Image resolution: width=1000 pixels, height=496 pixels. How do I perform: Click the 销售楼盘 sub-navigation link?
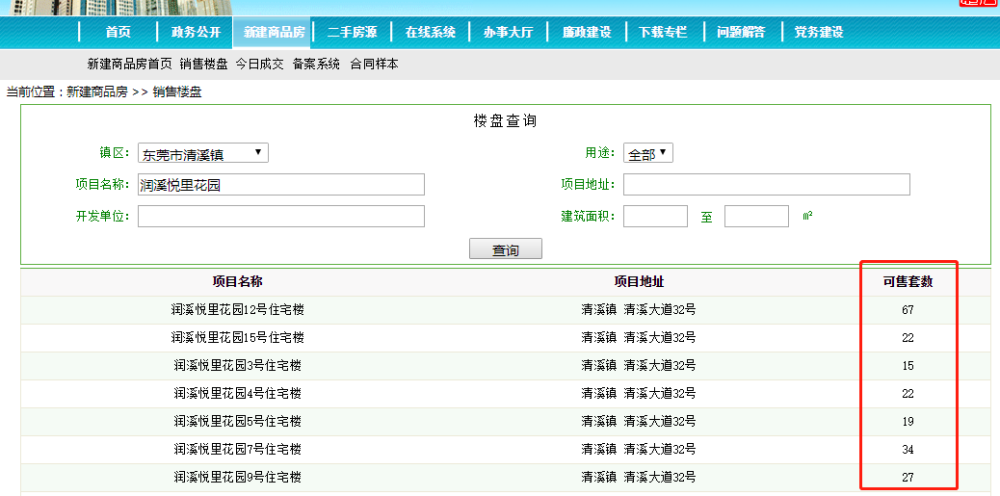203,64
